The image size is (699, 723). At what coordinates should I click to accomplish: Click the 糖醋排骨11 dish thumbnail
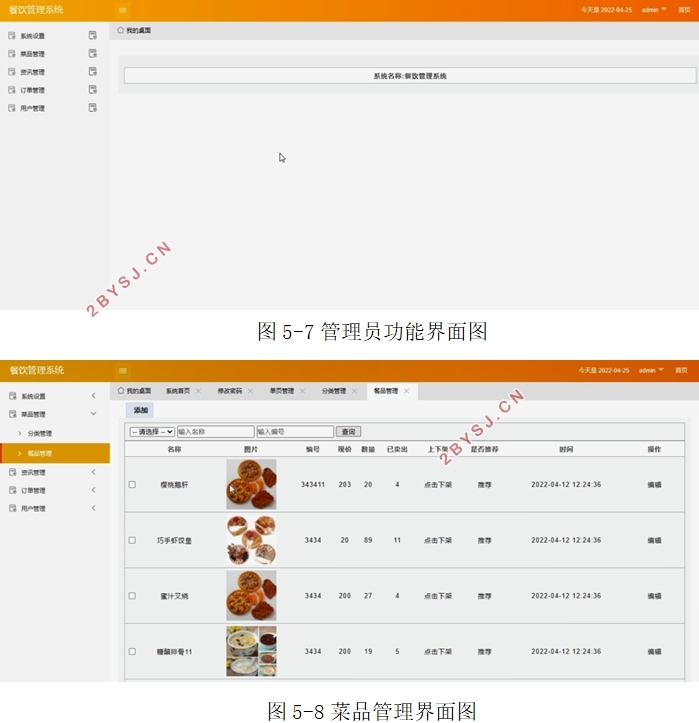(251, 651)
